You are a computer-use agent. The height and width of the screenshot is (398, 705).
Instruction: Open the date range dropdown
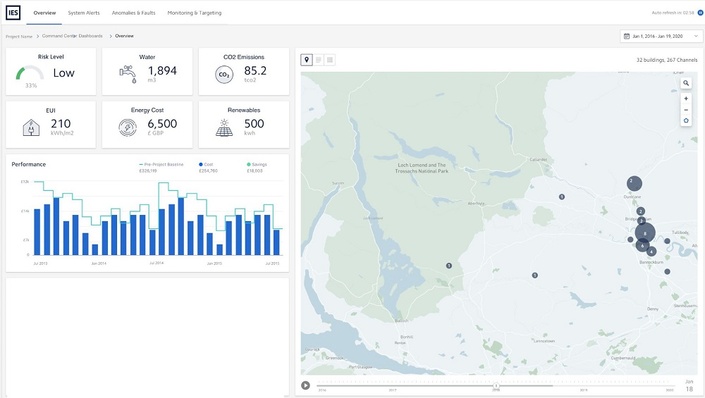(661, 36)
